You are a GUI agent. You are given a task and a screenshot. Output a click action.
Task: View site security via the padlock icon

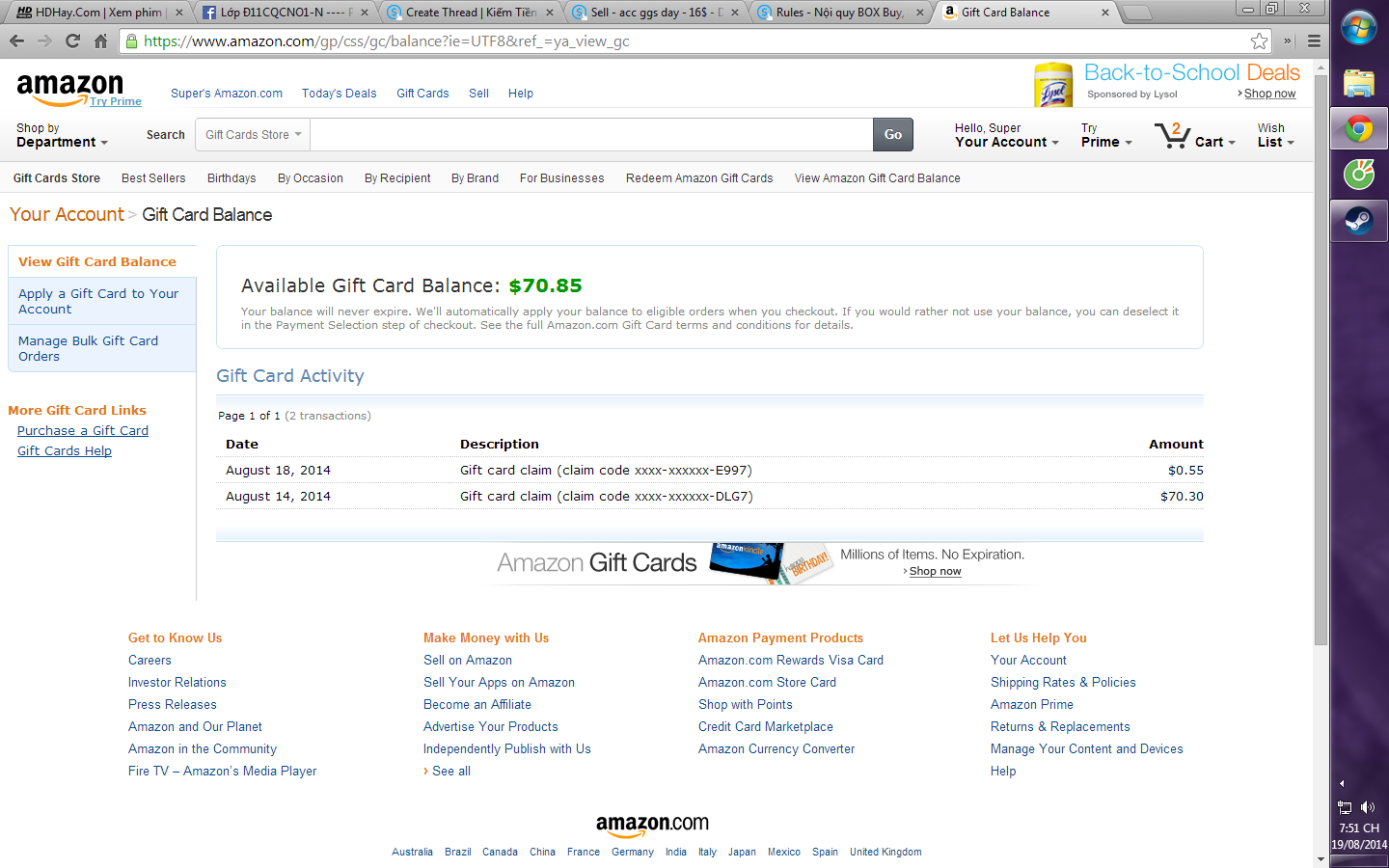coord(131,41)
